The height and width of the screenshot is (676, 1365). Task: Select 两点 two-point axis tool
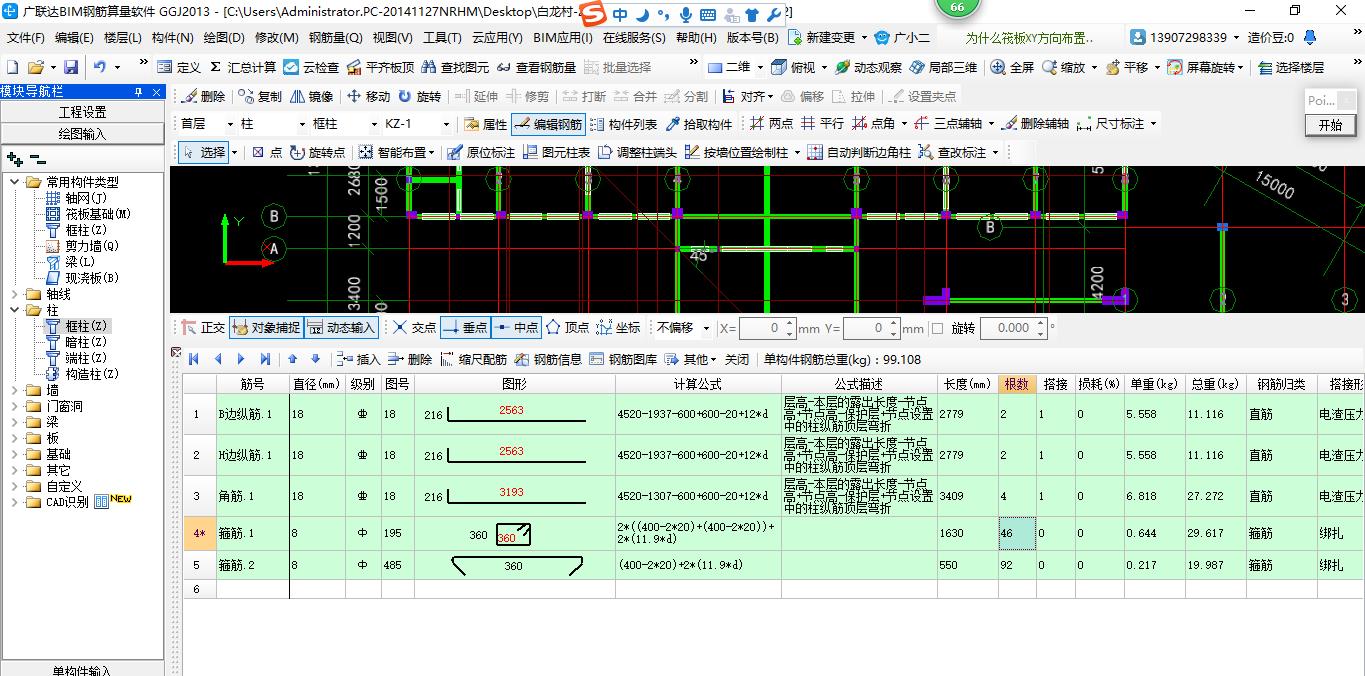(771, 124)
